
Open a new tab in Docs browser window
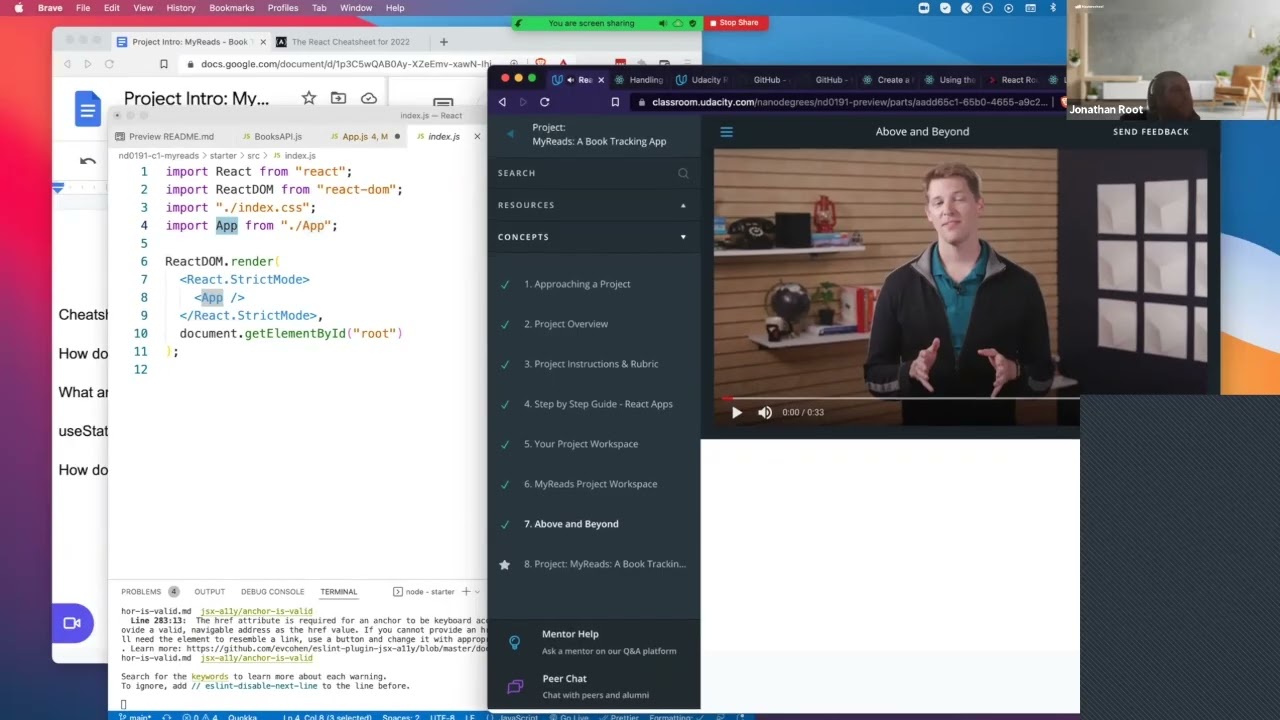(x=444, y=42)
